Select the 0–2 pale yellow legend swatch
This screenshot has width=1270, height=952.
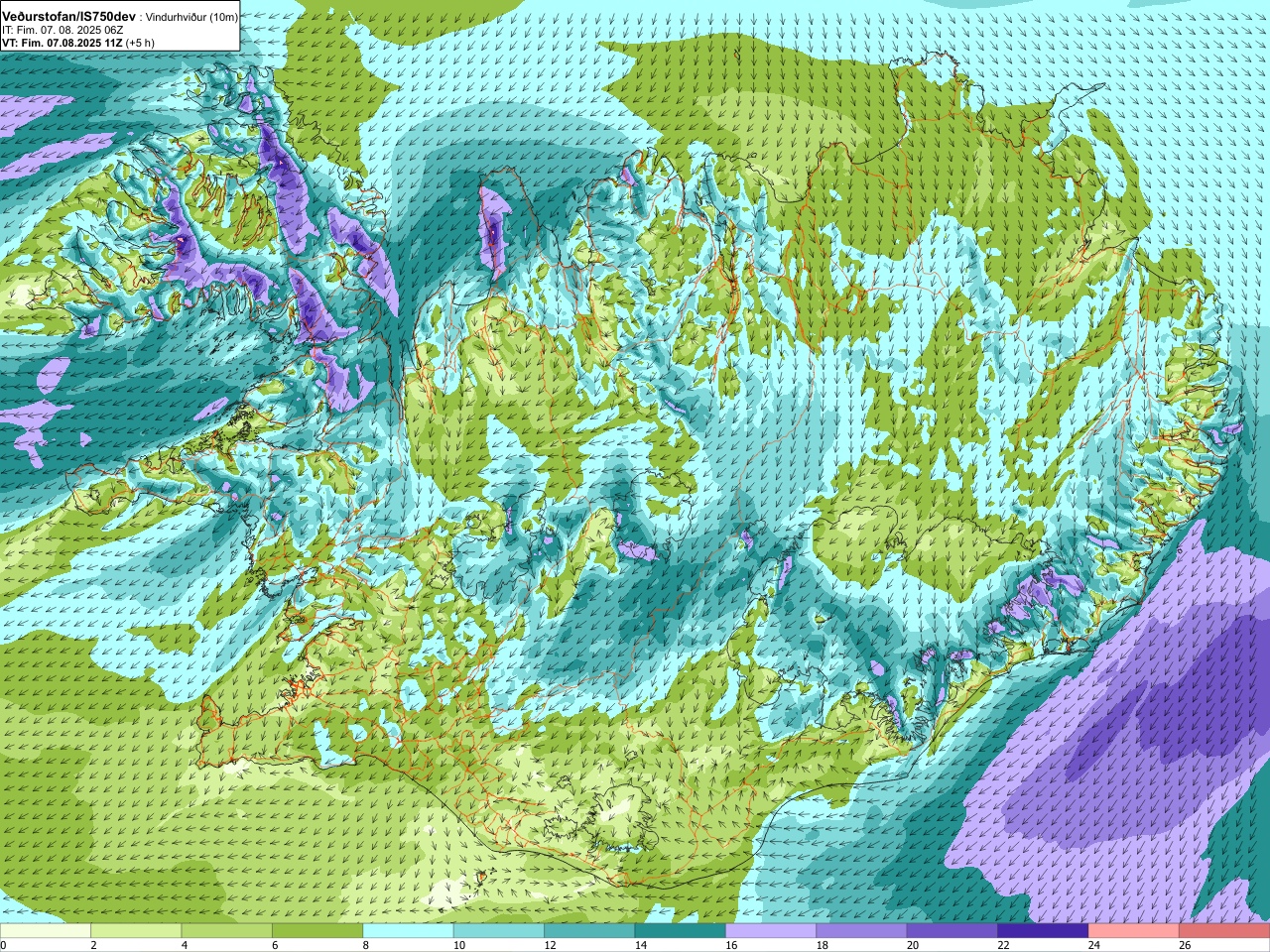coord(46,931)
